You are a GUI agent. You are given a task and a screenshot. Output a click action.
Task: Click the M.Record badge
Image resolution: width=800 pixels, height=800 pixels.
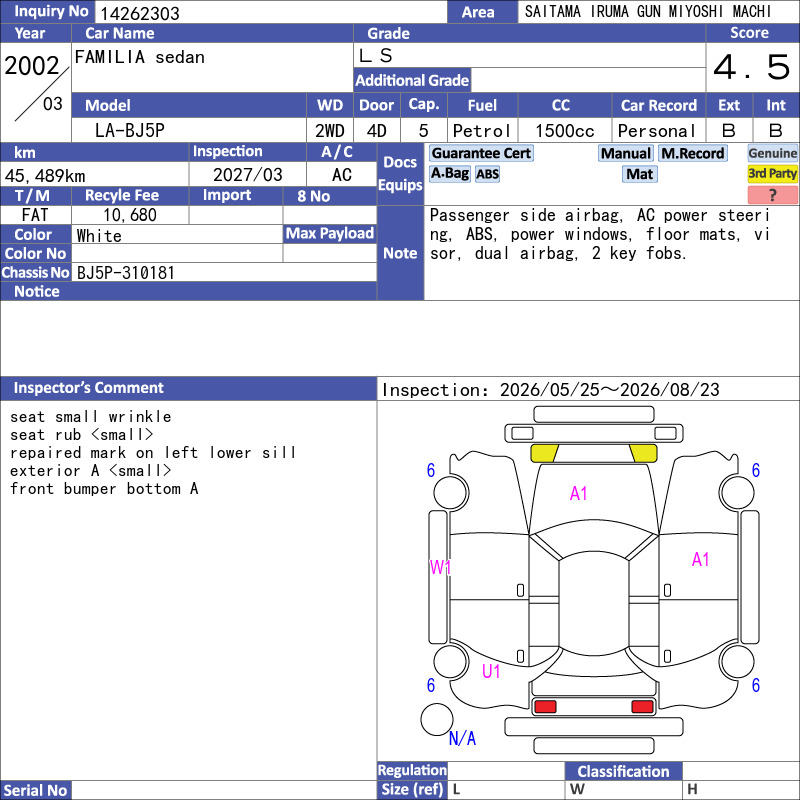(x=692, y=153)
